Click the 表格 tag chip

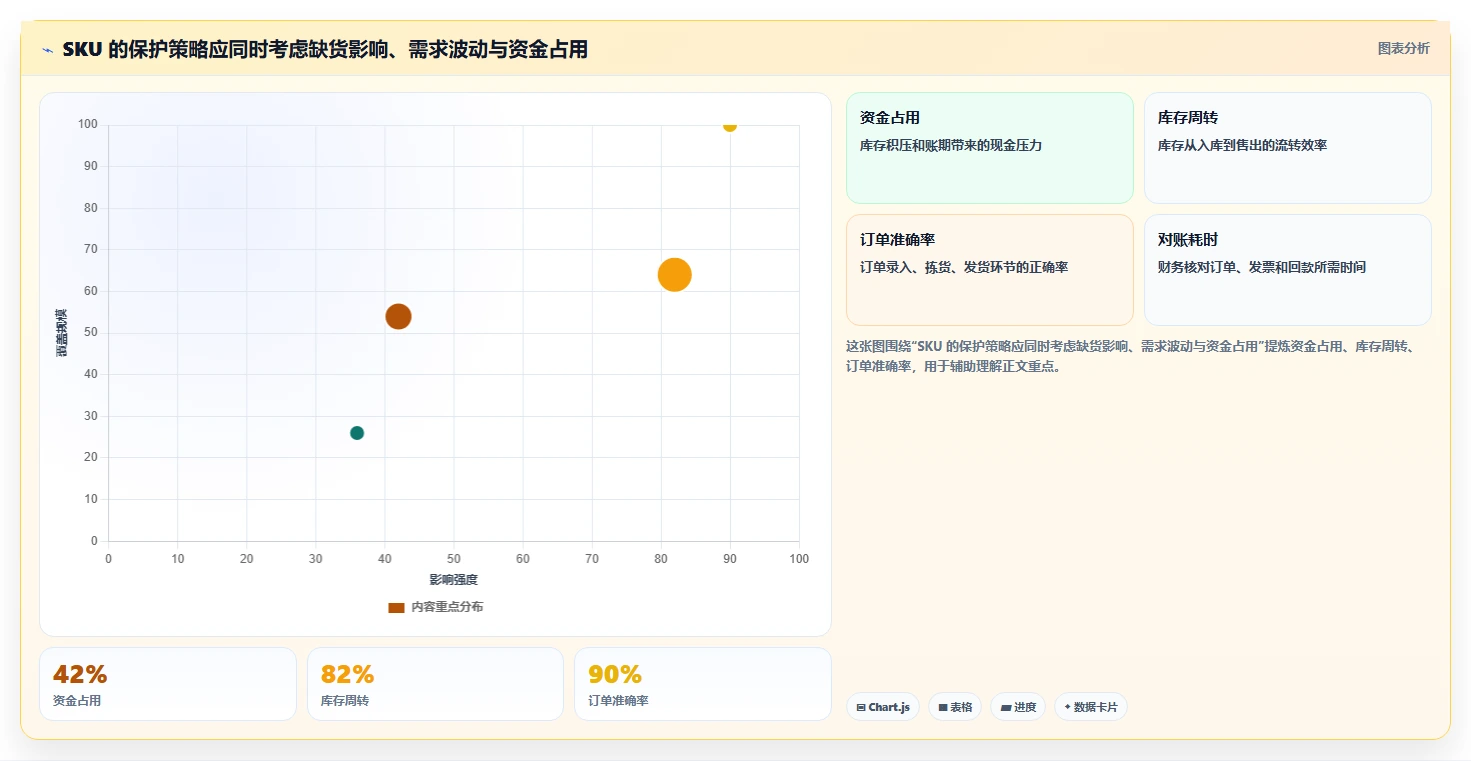click(955, 707)
